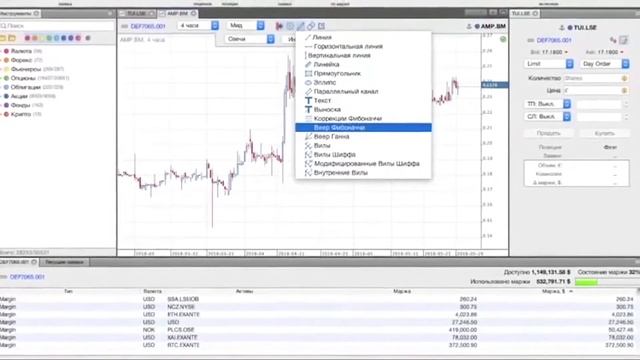Click the green status icon on chart

503,39
